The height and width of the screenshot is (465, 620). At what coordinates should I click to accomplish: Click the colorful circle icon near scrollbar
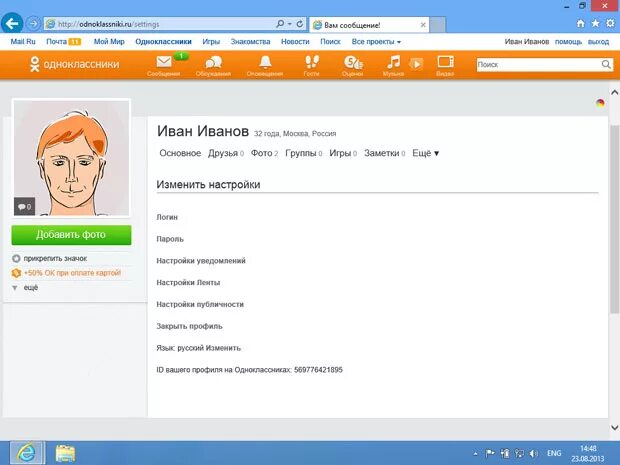600,104
